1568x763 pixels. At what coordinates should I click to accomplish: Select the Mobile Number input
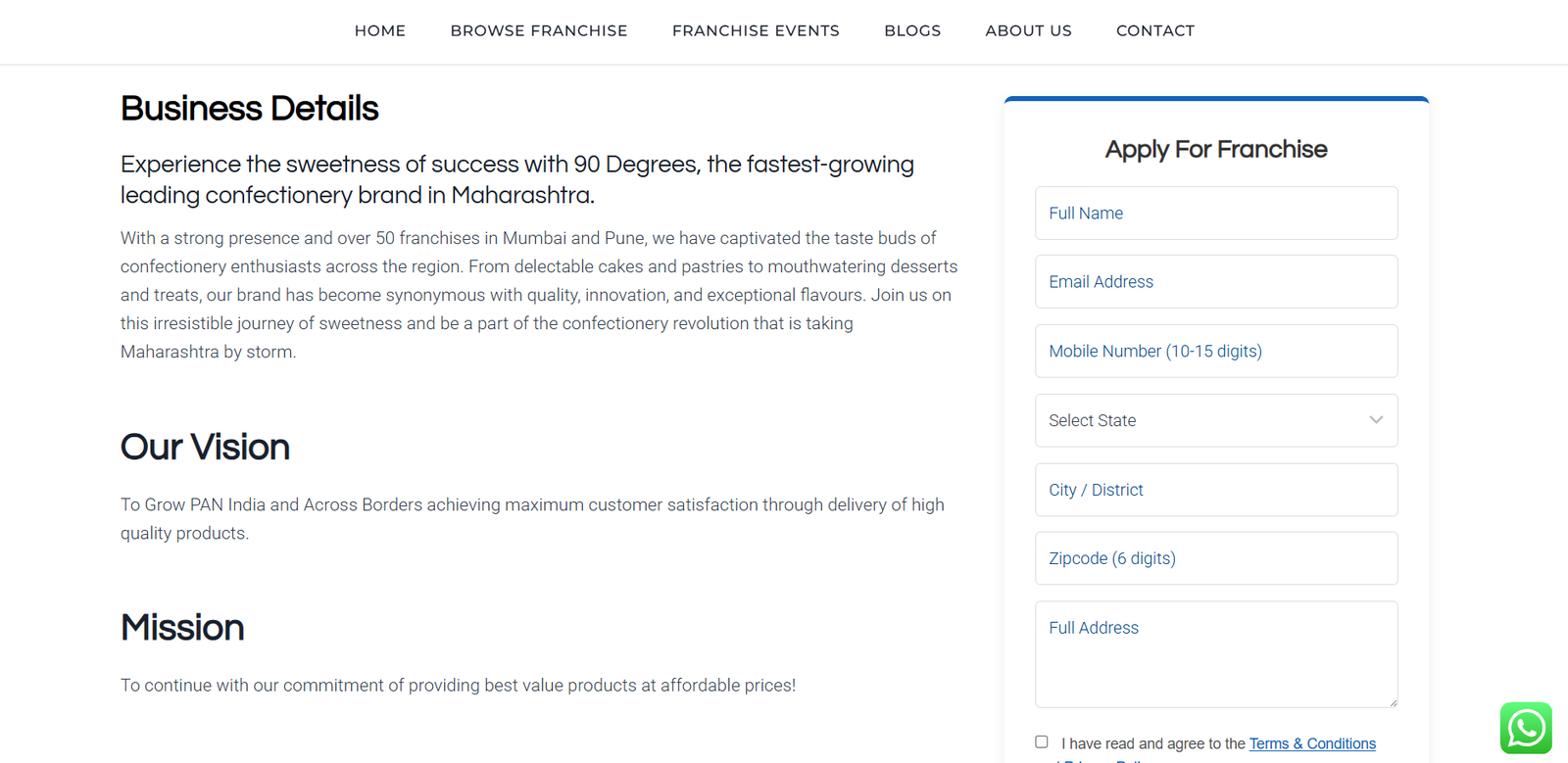[1215, 352]
